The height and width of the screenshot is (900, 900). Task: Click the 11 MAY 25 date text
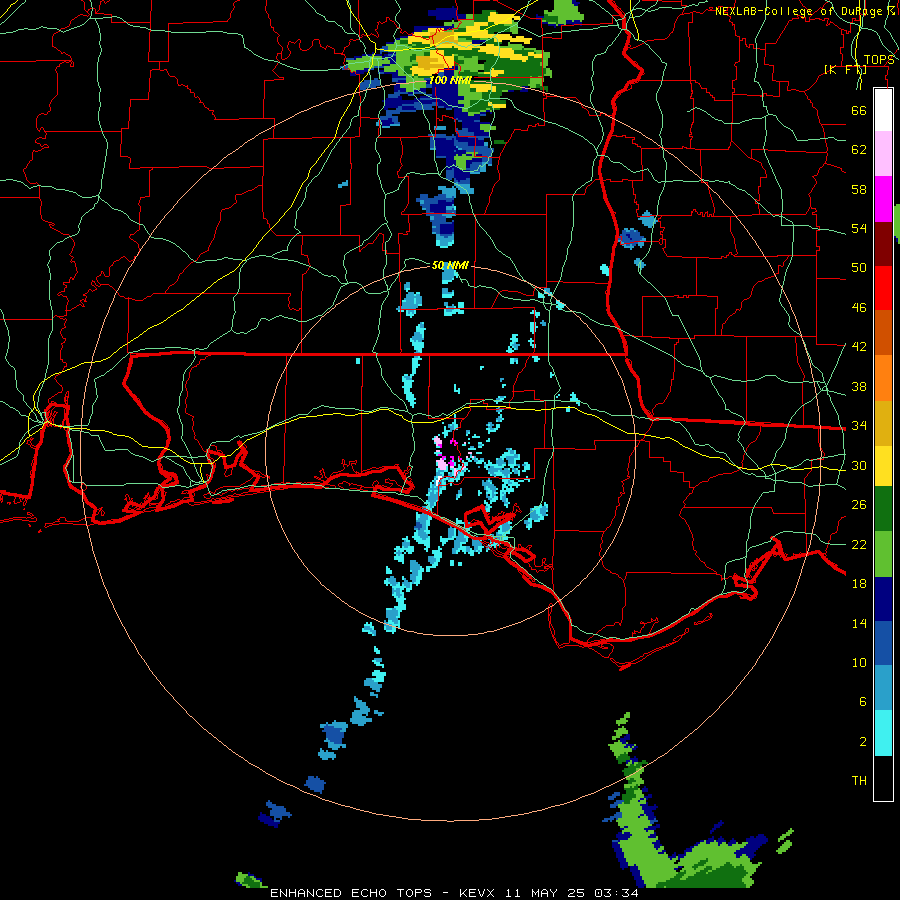(x=547, y=893)
